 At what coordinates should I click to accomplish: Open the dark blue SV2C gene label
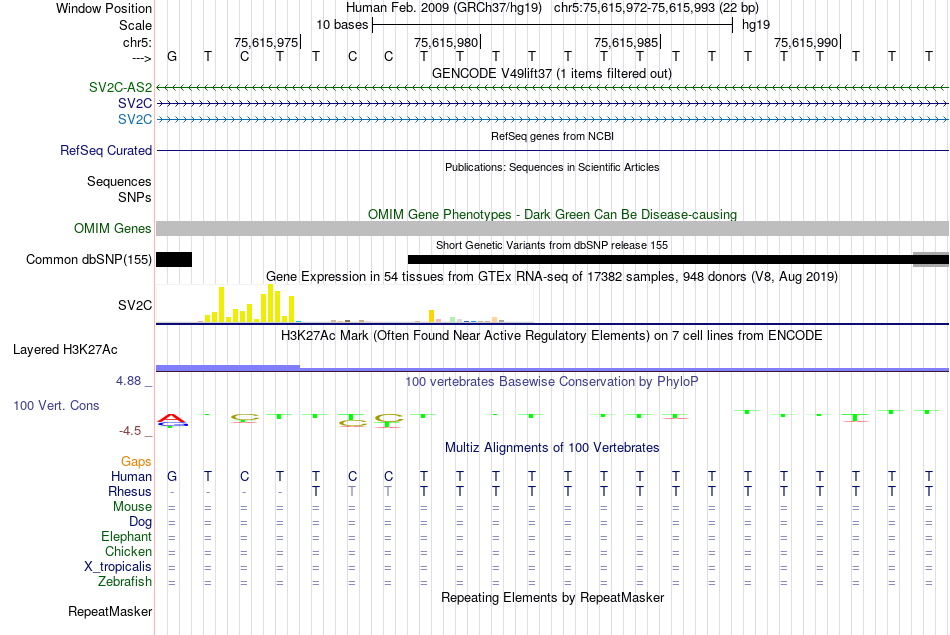[135, 103]
